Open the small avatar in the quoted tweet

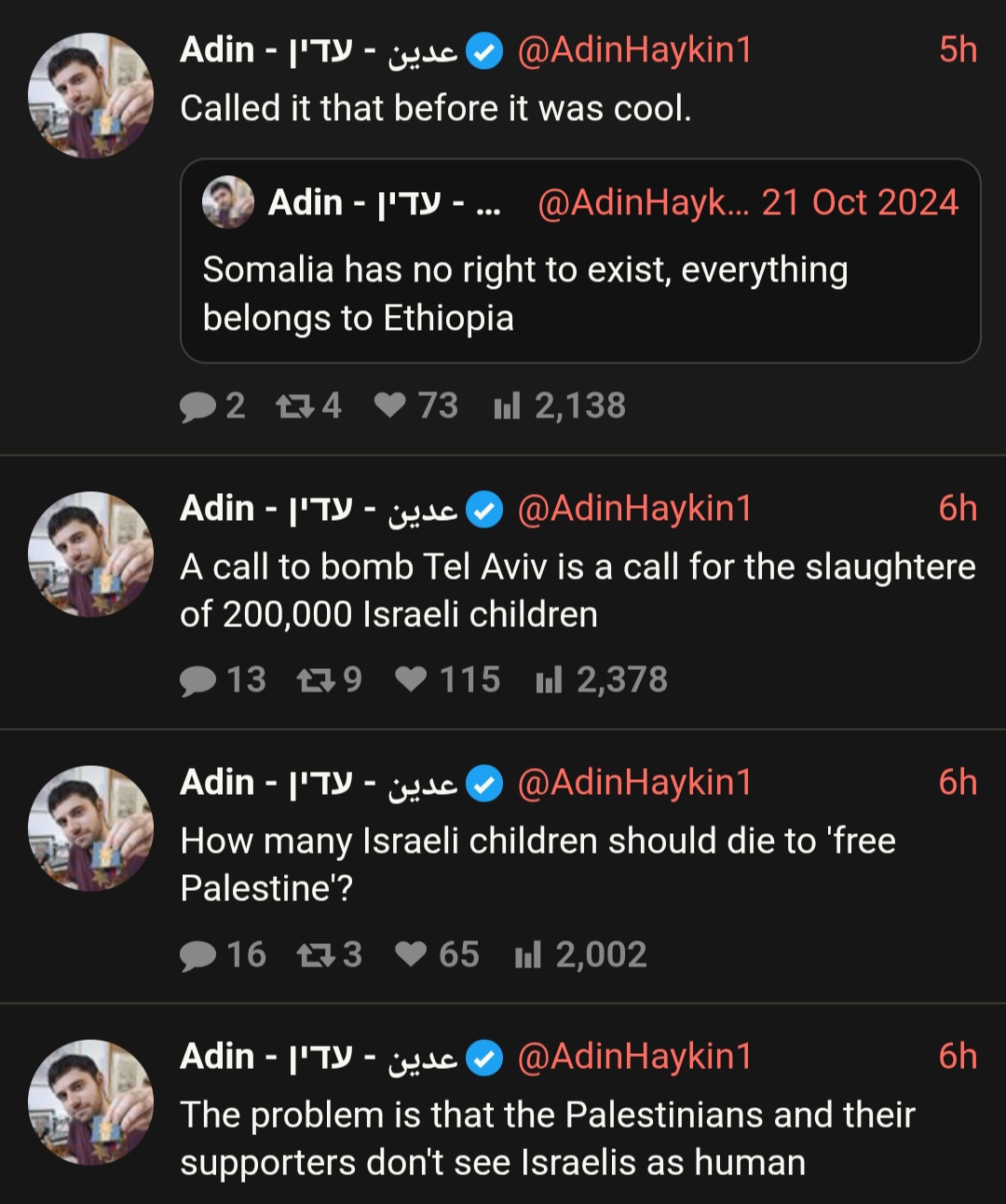228,202
